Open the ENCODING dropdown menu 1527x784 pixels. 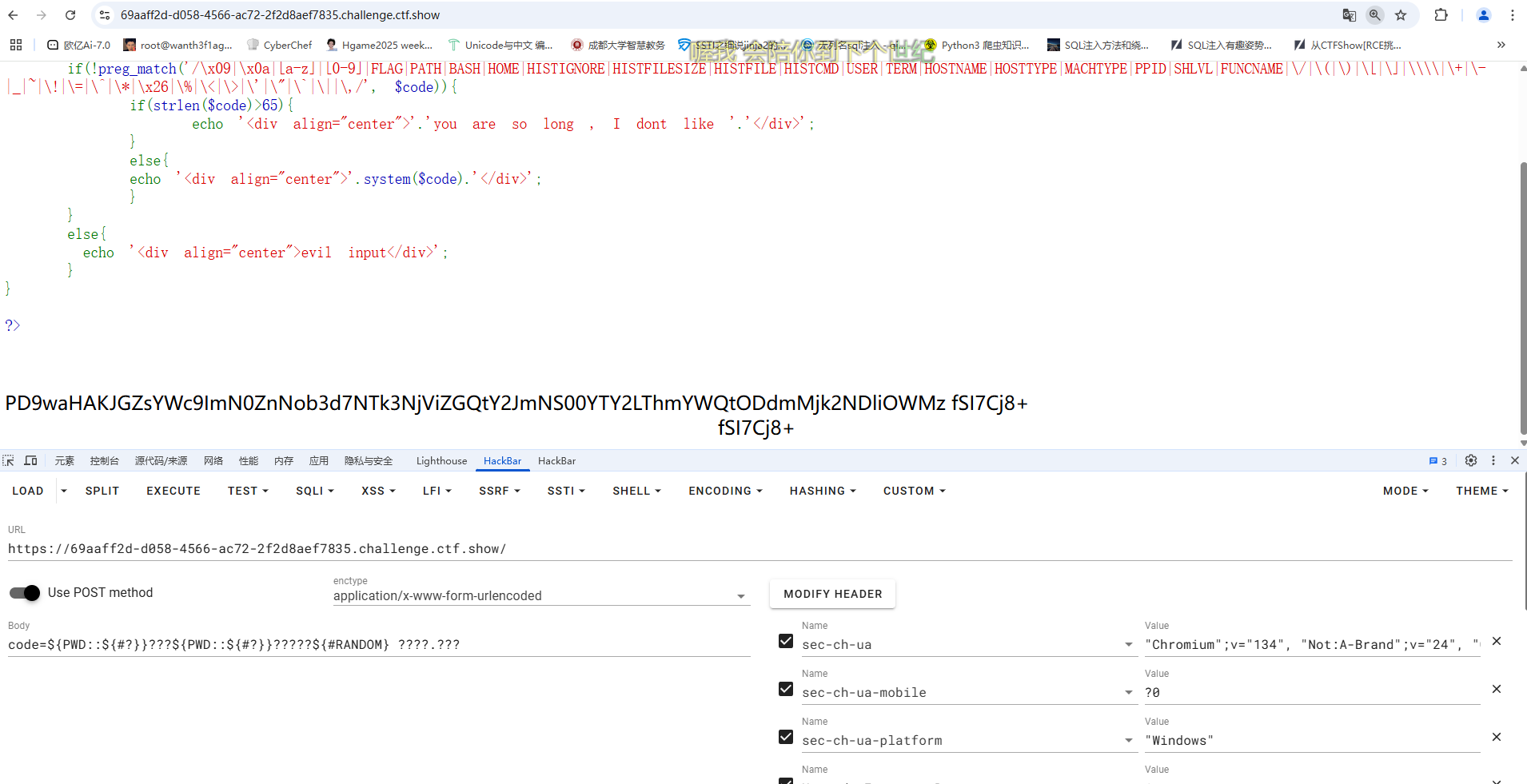725,491
